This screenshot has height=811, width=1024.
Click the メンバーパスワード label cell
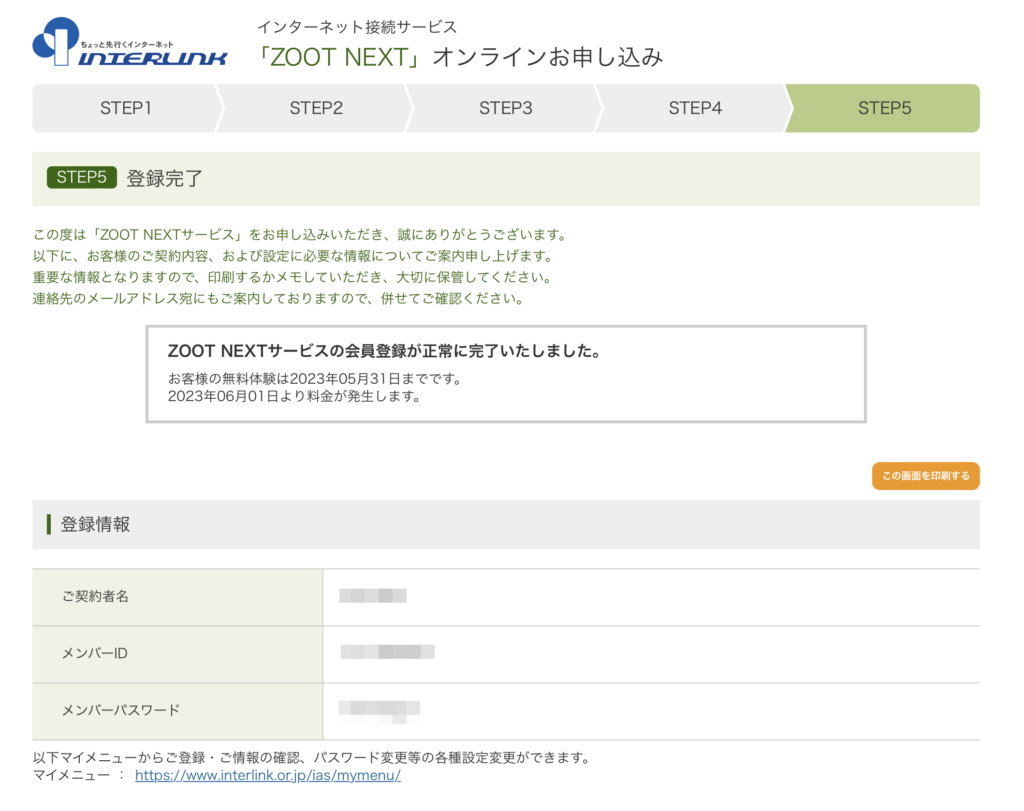tap(178, 710)
